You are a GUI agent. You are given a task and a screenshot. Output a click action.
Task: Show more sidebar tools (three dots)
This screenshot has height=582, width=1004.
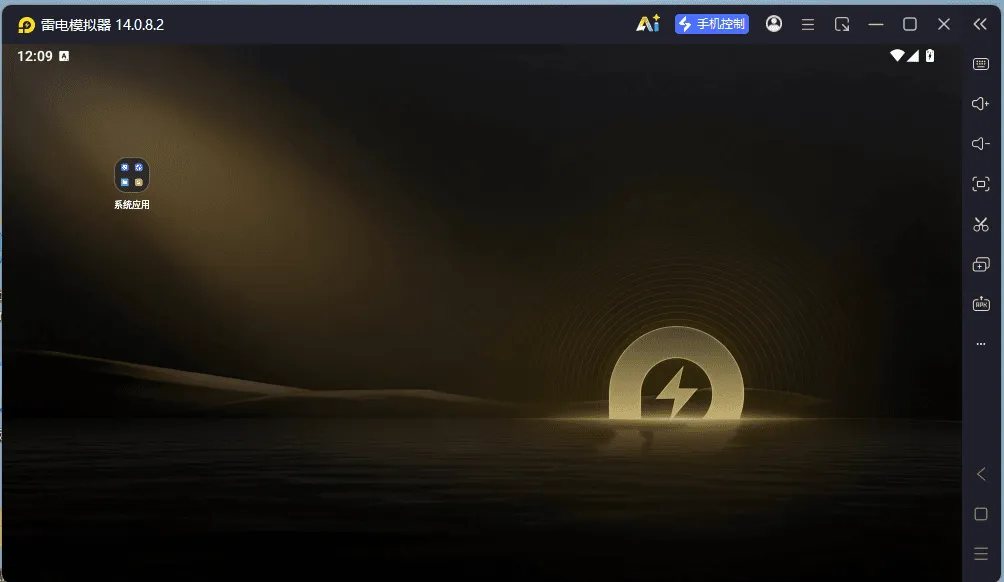coord(981,344)
